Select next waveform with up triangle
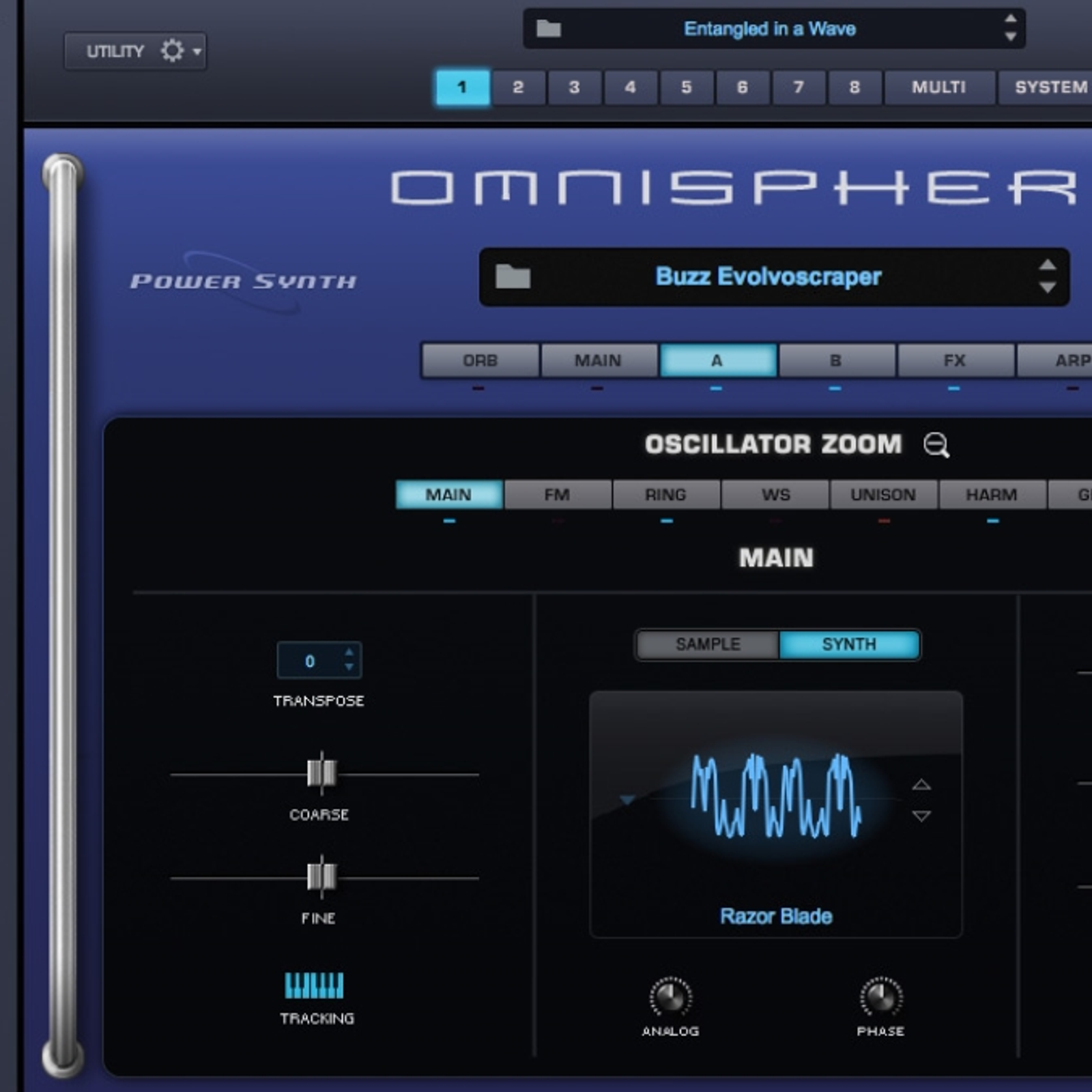1092x1092 pixels. [x=921, y=784]
